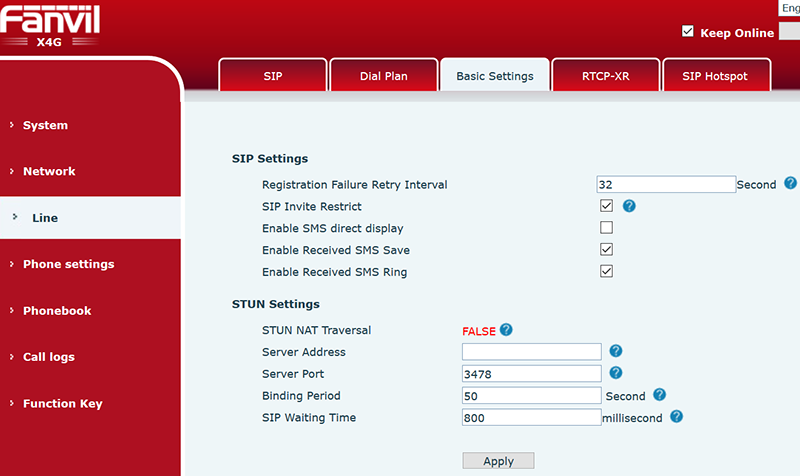Click the Keep Online label

(x=737, y=33)
